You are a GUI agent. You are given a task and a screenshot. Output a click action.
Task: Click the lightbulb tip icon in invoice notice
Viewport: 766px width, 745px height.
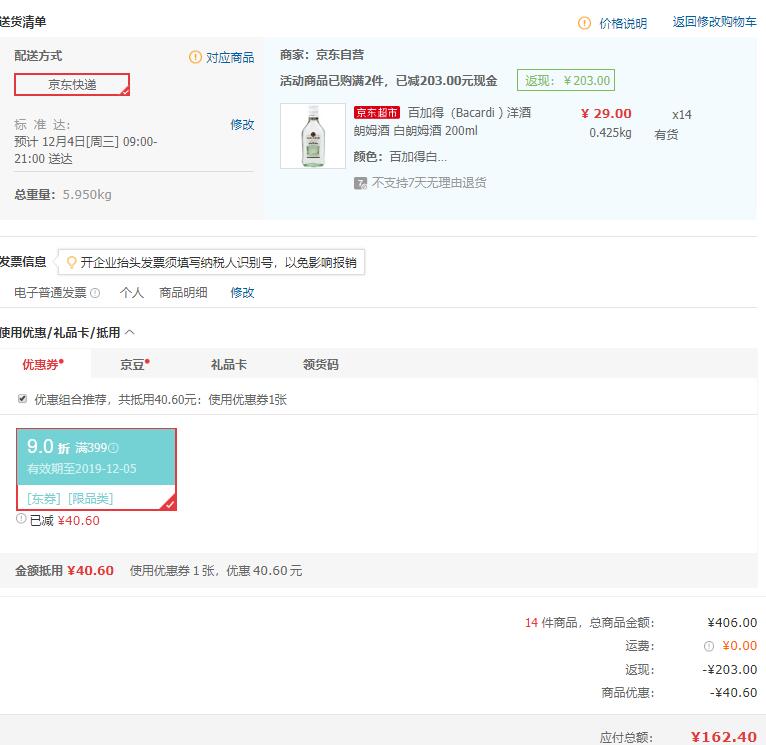[x=71, y=262]
